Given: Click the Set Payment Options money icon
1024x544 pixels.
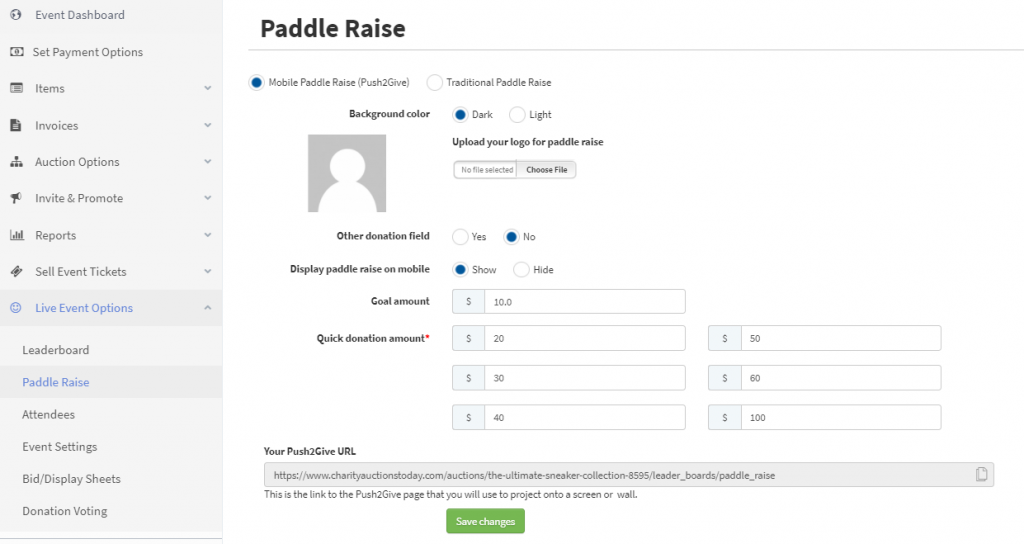Looking at the screenshot, I should [17, 52].
